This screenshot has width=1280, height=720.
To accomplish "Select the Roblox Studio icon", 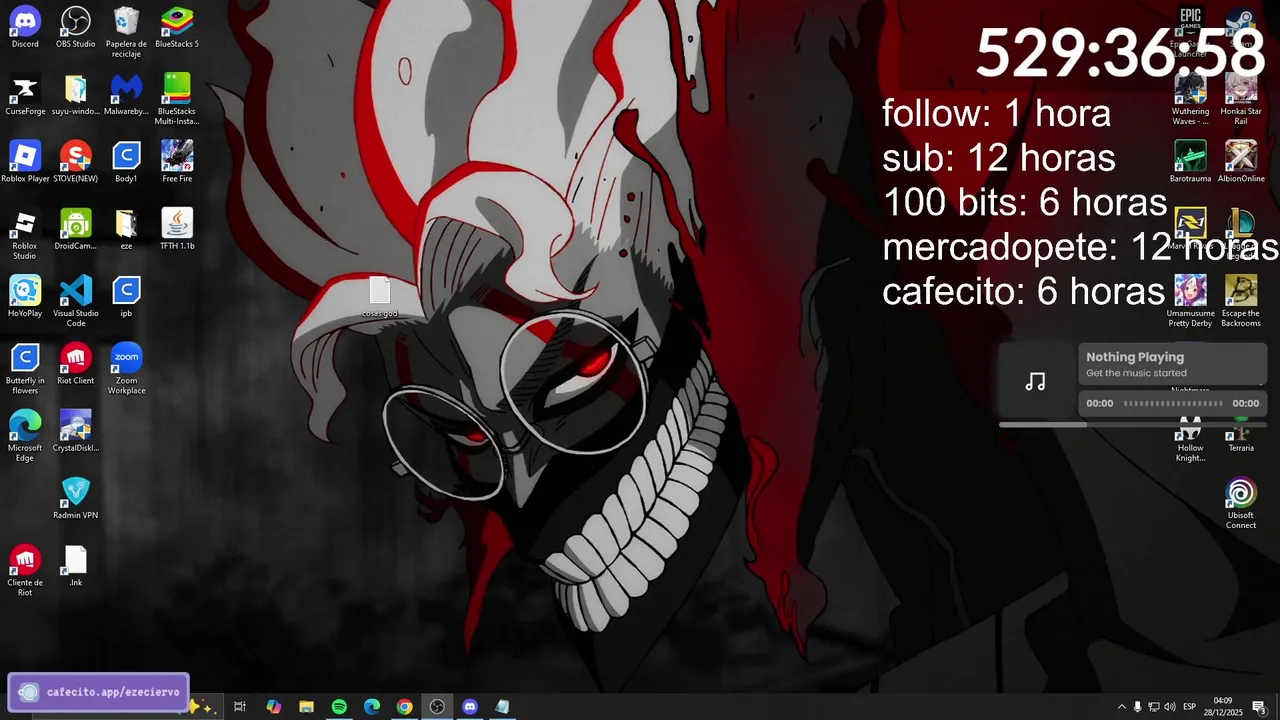I will [x=25, y=235].
